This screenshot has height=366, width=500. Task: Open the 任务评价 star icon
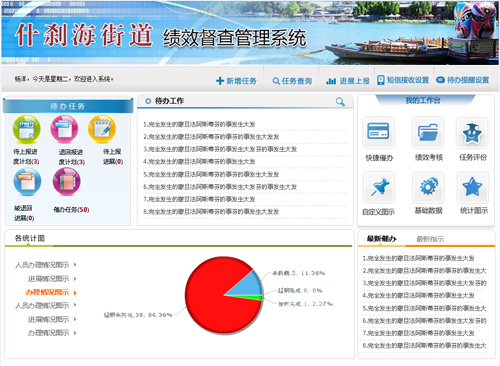point(472,132)
